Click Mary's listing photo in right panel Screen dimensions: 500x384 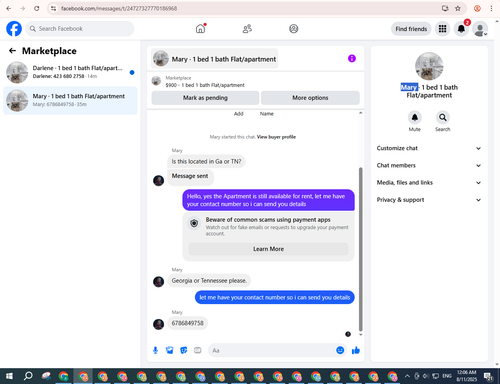[429, 66]
